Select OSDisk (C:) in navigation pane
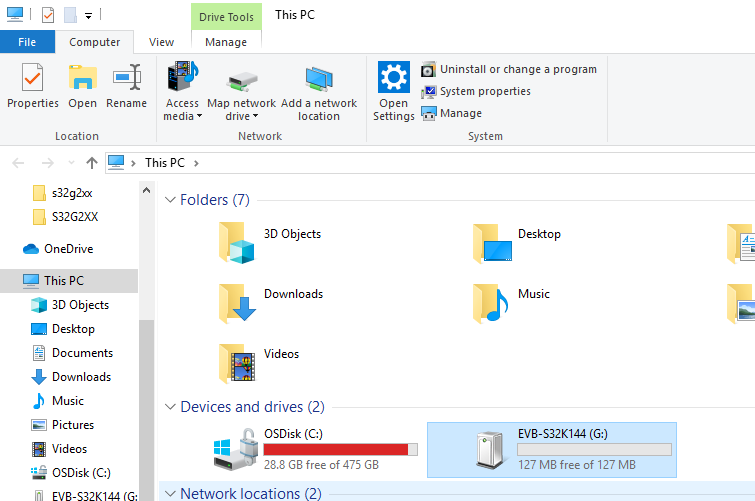Screen dimensions: 755x501 click(x=71, y=473)
